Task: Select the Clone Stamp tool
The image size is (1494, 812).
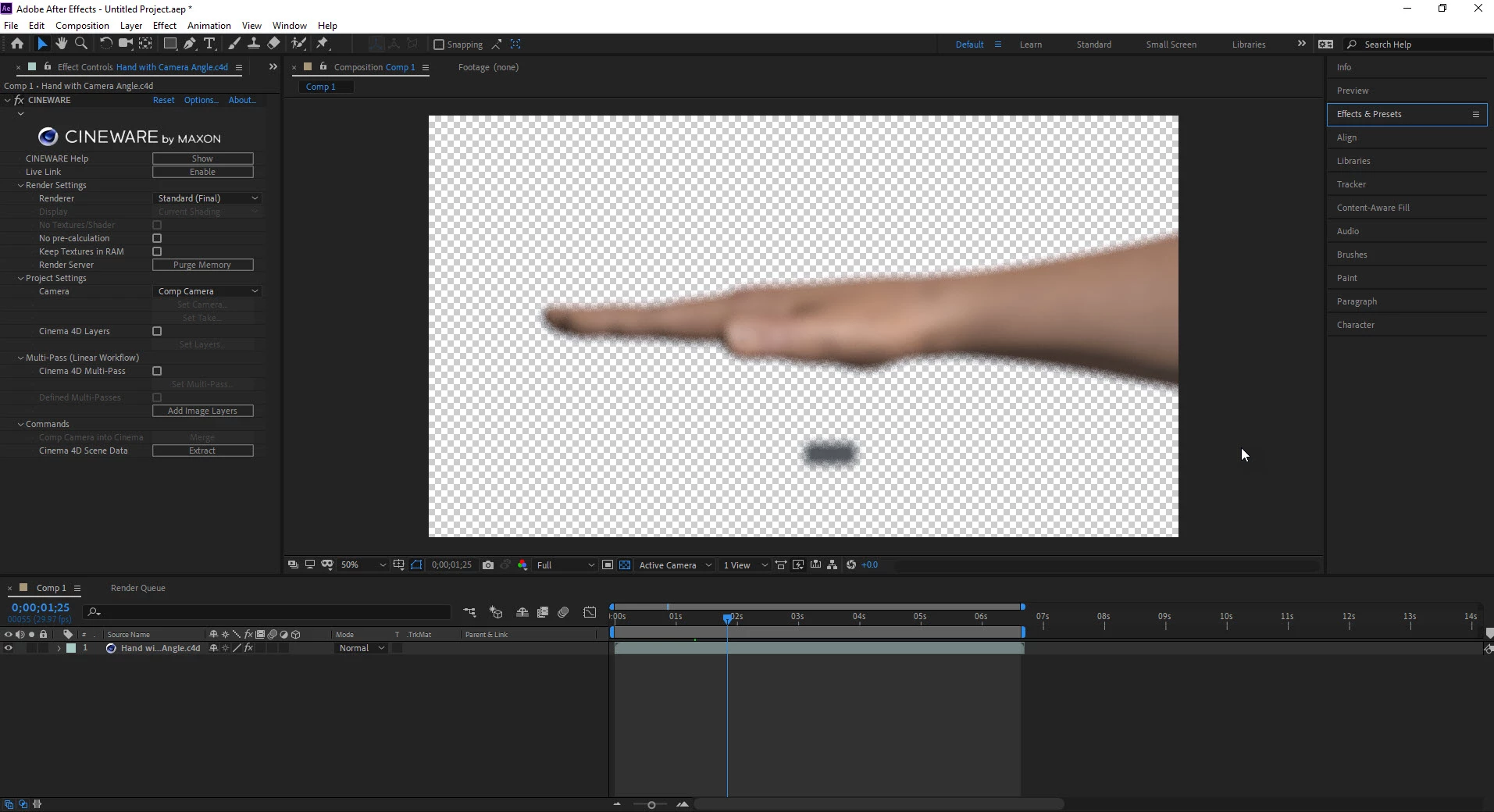Action: tap(253, 44)
